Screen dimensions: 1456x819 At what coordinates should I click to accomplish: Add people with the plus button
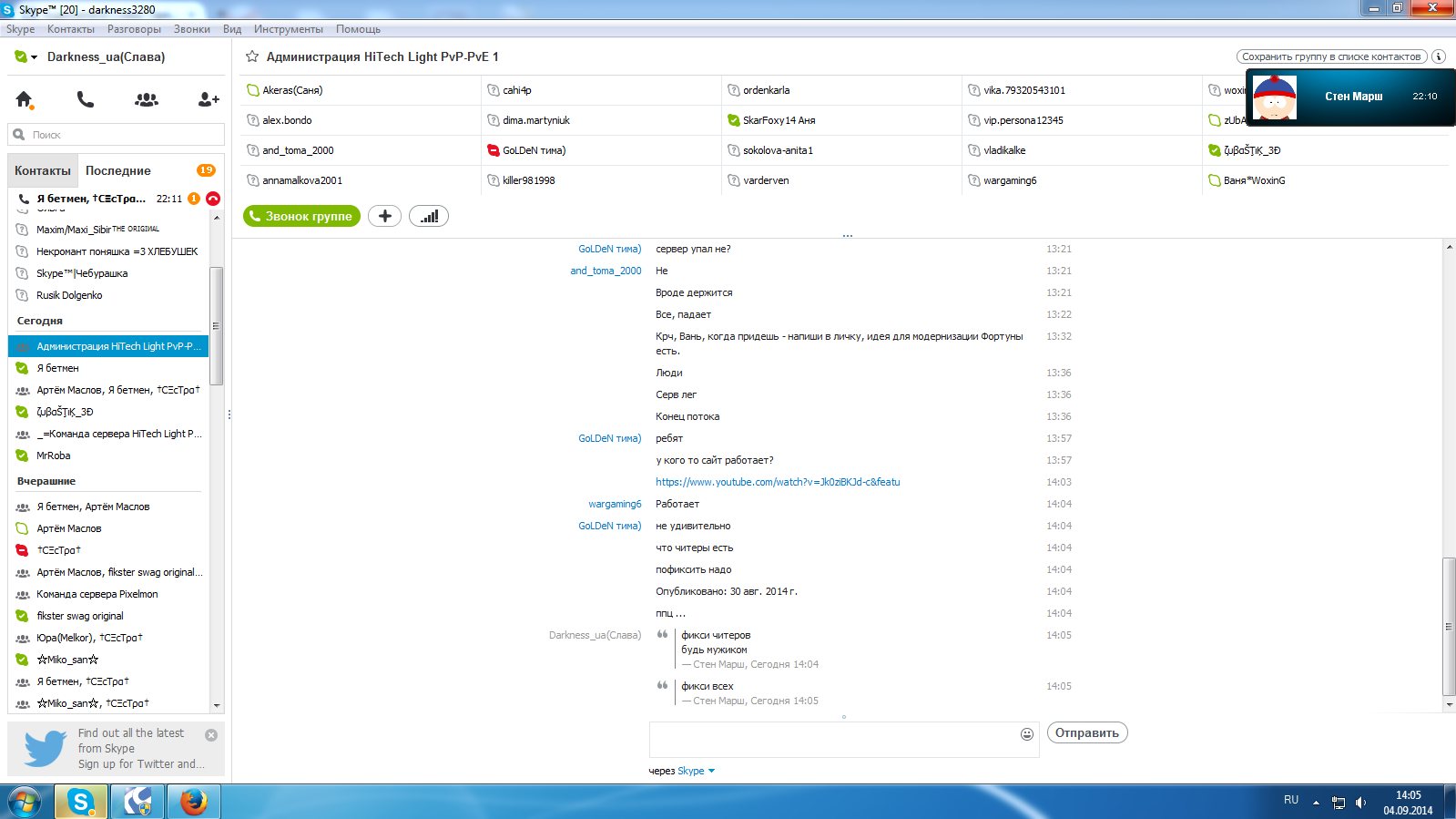click(x=384, y=216)
